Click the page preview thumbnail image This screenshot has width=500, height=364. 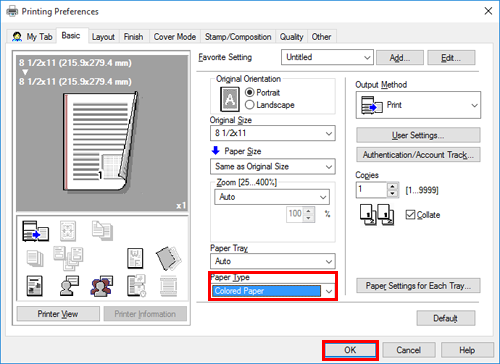tap(101, 142)
